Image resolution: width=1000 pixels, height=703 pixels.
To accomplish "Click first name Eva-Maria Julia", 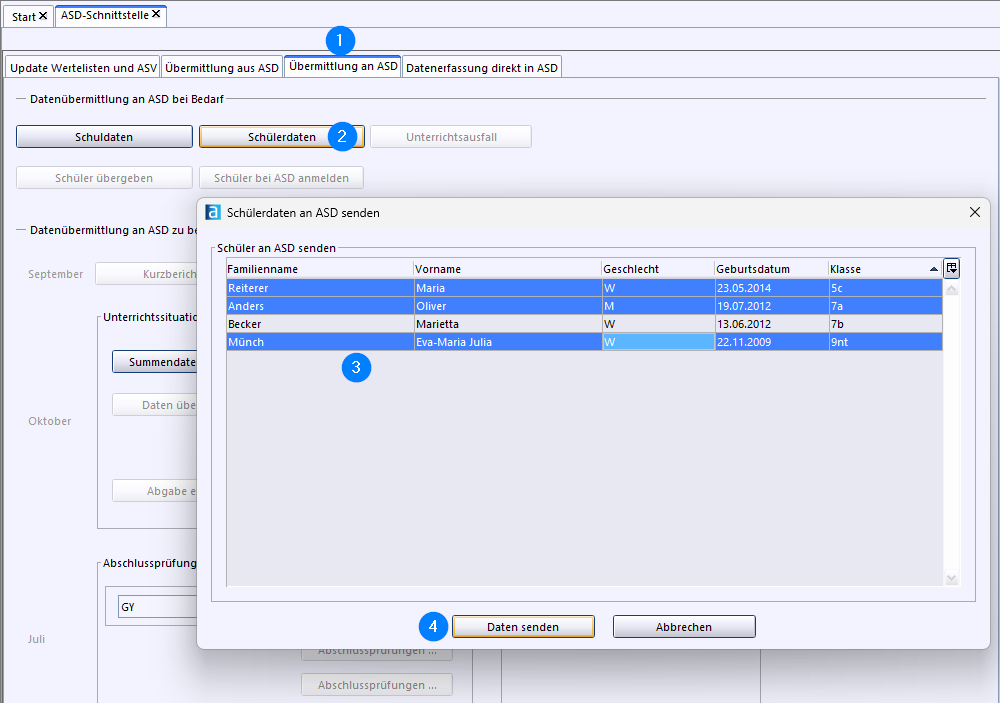I will click(454, 341).
